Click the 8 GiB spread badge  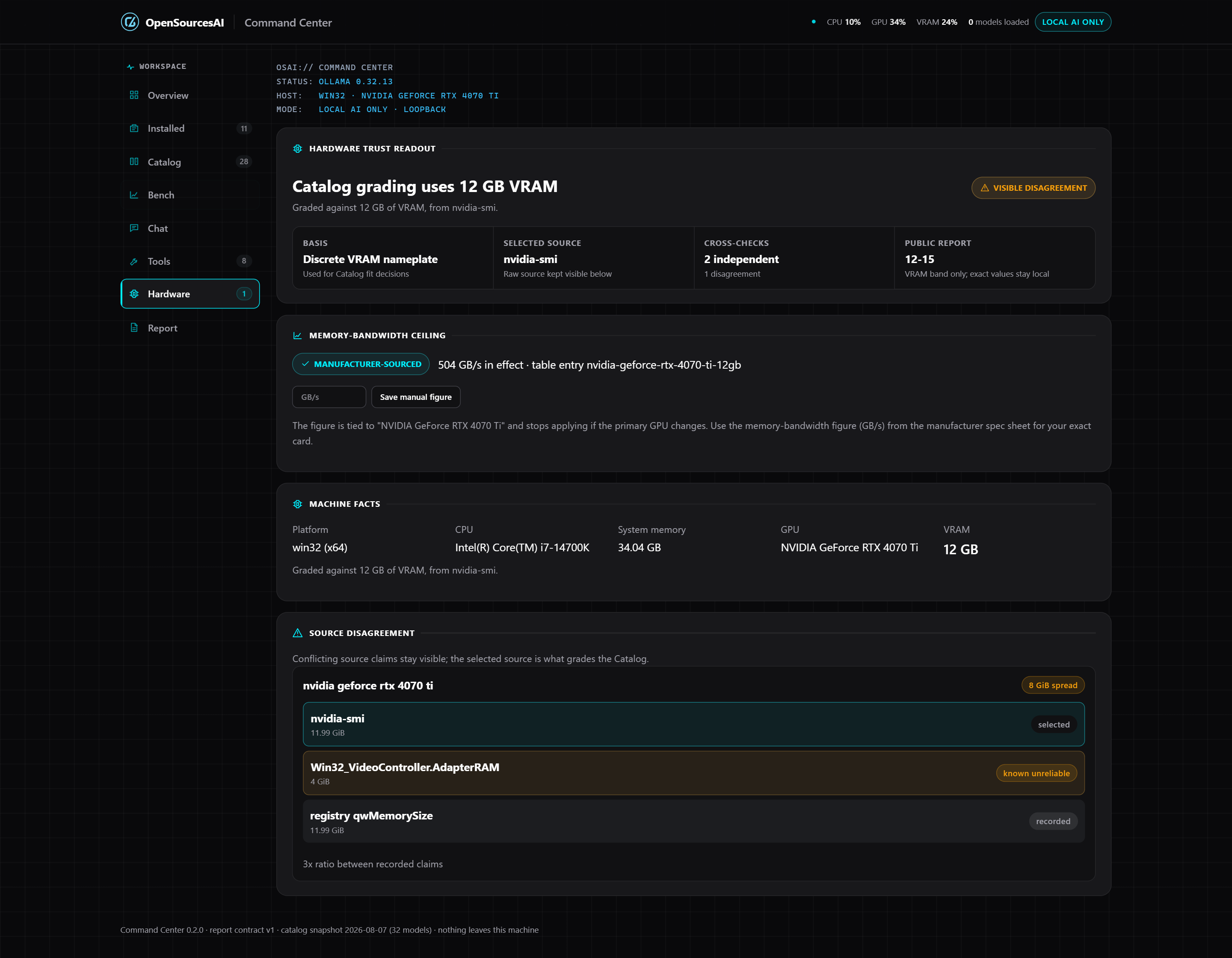click(x=1053, y=685)
